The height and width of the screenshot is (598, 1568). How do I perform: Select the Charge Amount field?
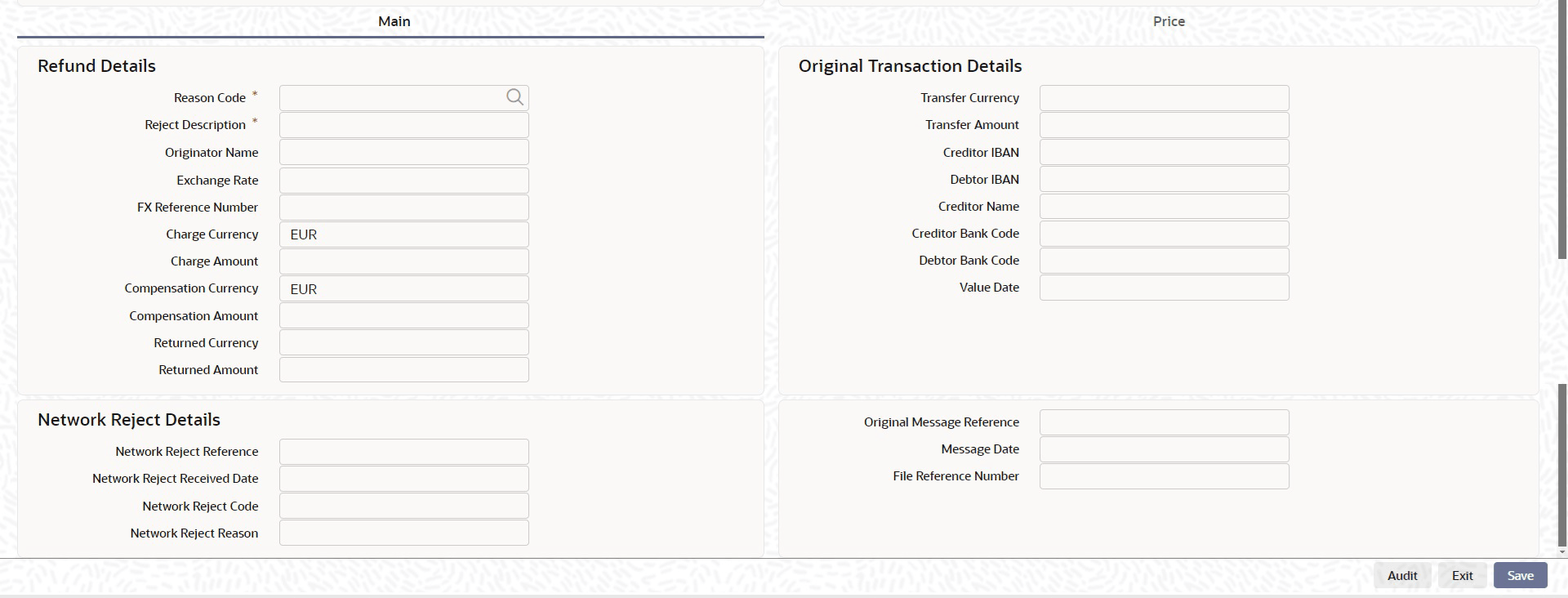[404, 261]
